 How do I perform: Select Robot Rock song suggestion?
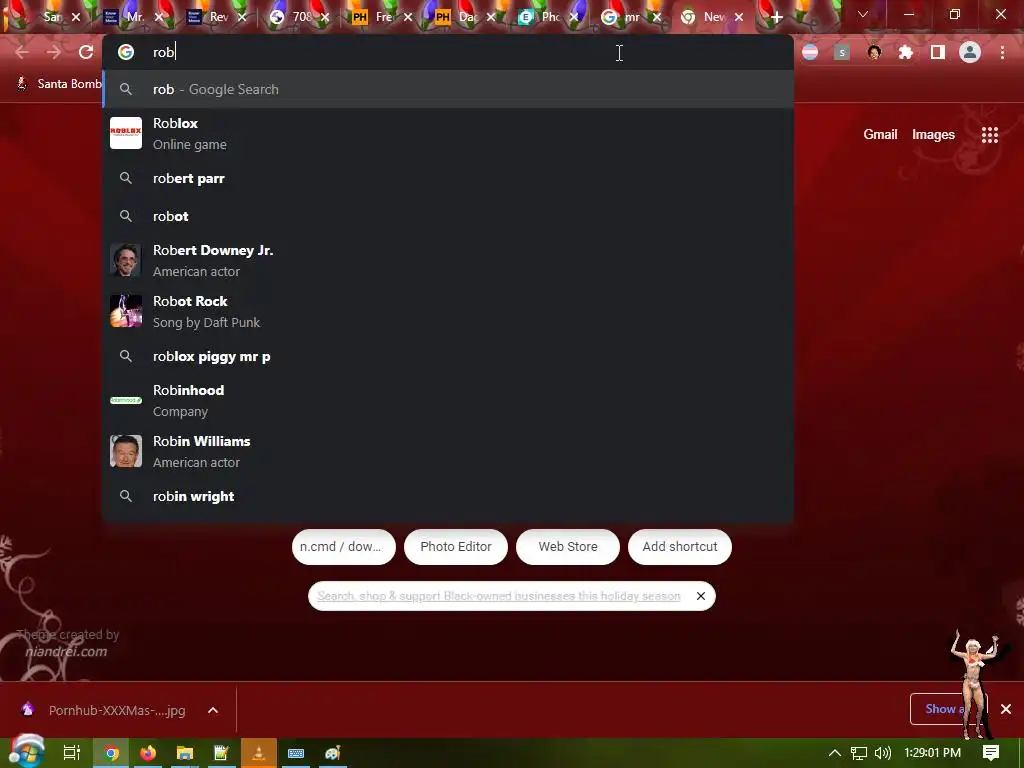448,312
